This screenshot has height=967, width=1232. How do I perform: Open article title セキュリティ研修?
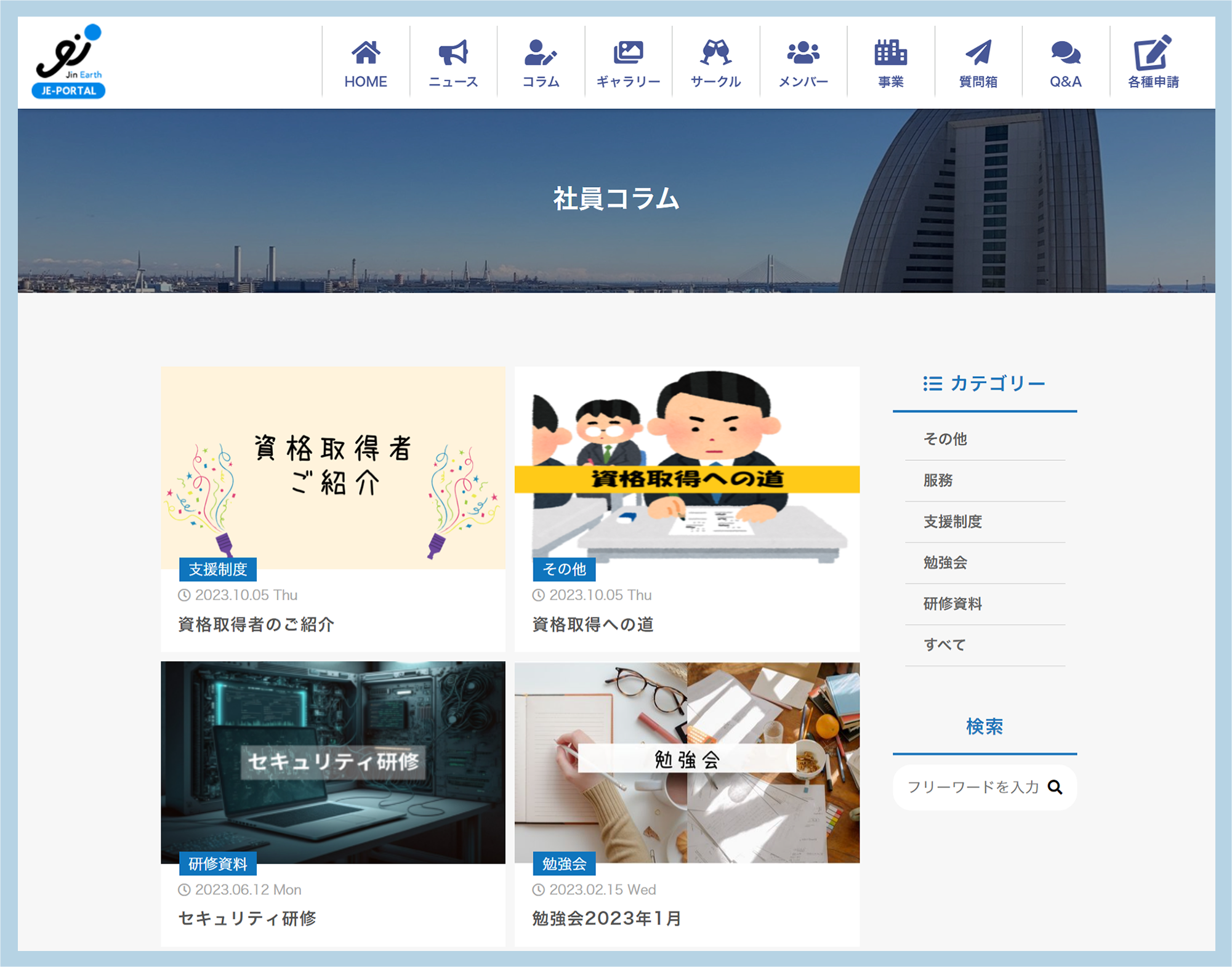pos(248,918)
